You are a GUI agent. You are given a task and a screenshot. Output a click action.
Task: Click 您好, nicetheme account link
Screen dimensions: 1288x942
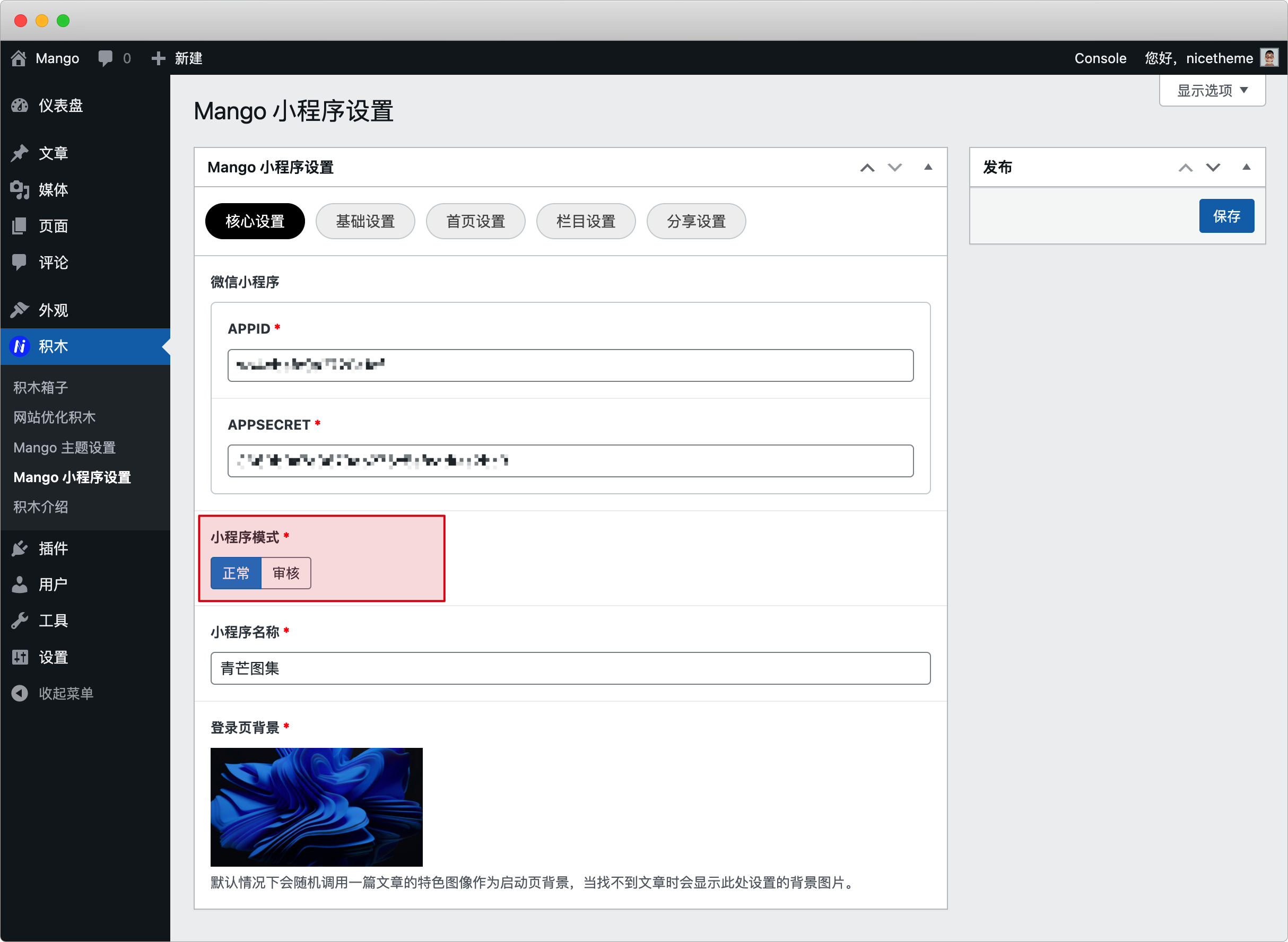coord(1198,58)
